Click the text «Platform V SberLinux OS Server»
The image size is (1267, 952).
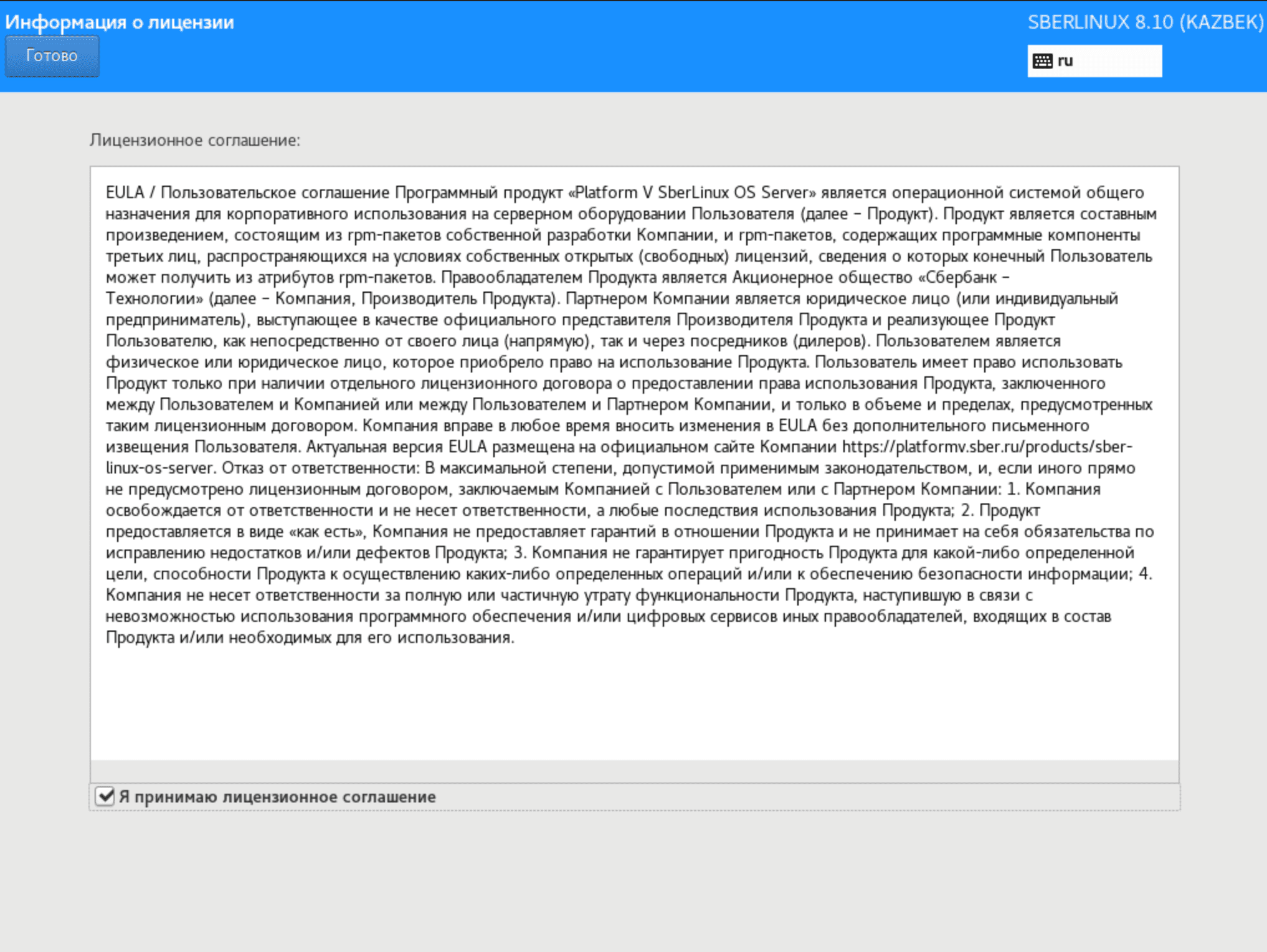pyautogui.click(x=692, y=193)
